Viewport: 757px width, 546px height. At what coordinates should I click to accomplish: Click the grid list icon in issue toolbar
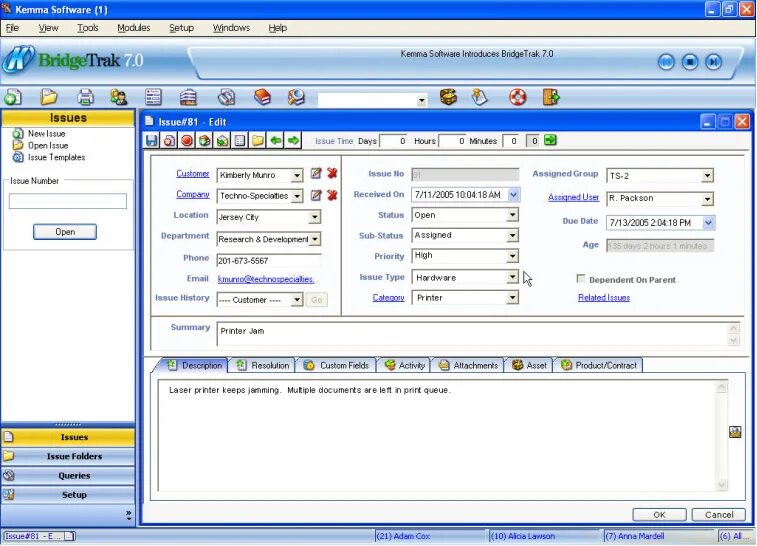coord(240,140)
